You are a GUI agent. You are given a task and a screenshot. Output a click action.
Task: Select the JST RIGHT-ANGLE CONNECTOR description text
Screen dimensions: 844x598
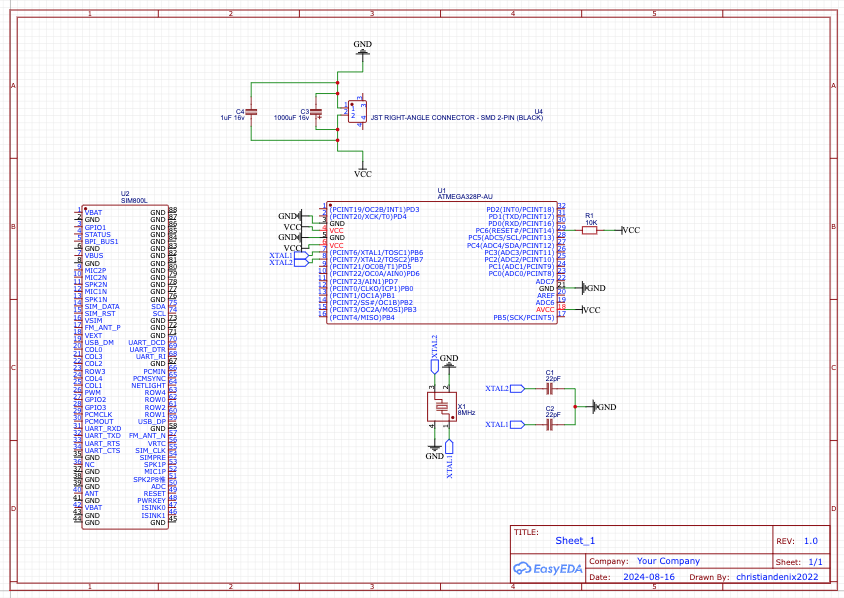457,117
